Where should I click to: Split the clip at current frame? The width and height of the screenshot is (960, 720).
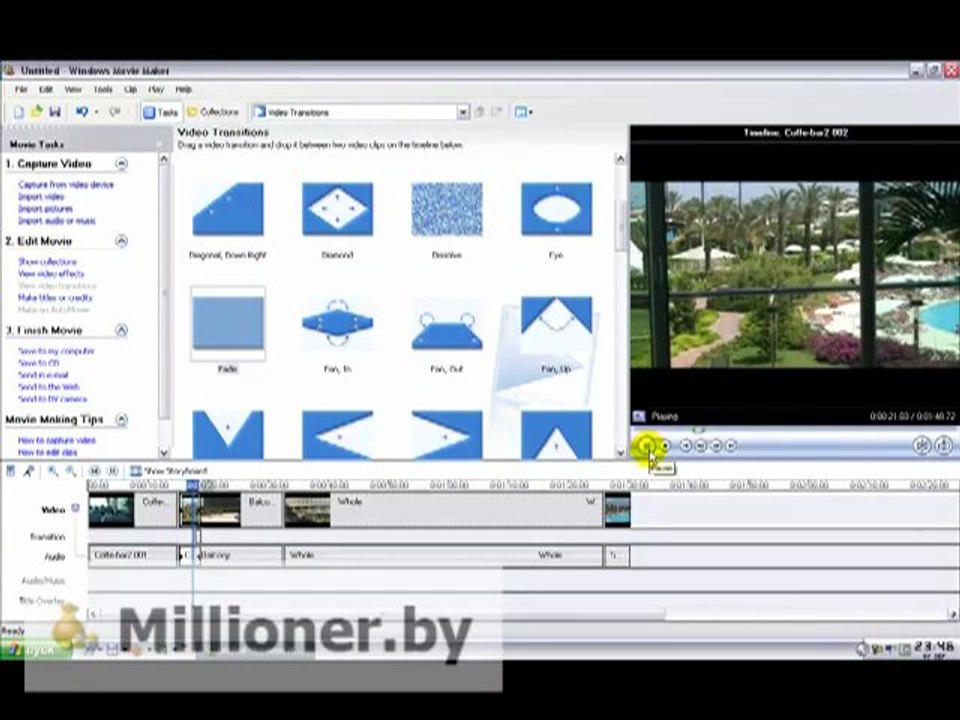pos(922,445)
